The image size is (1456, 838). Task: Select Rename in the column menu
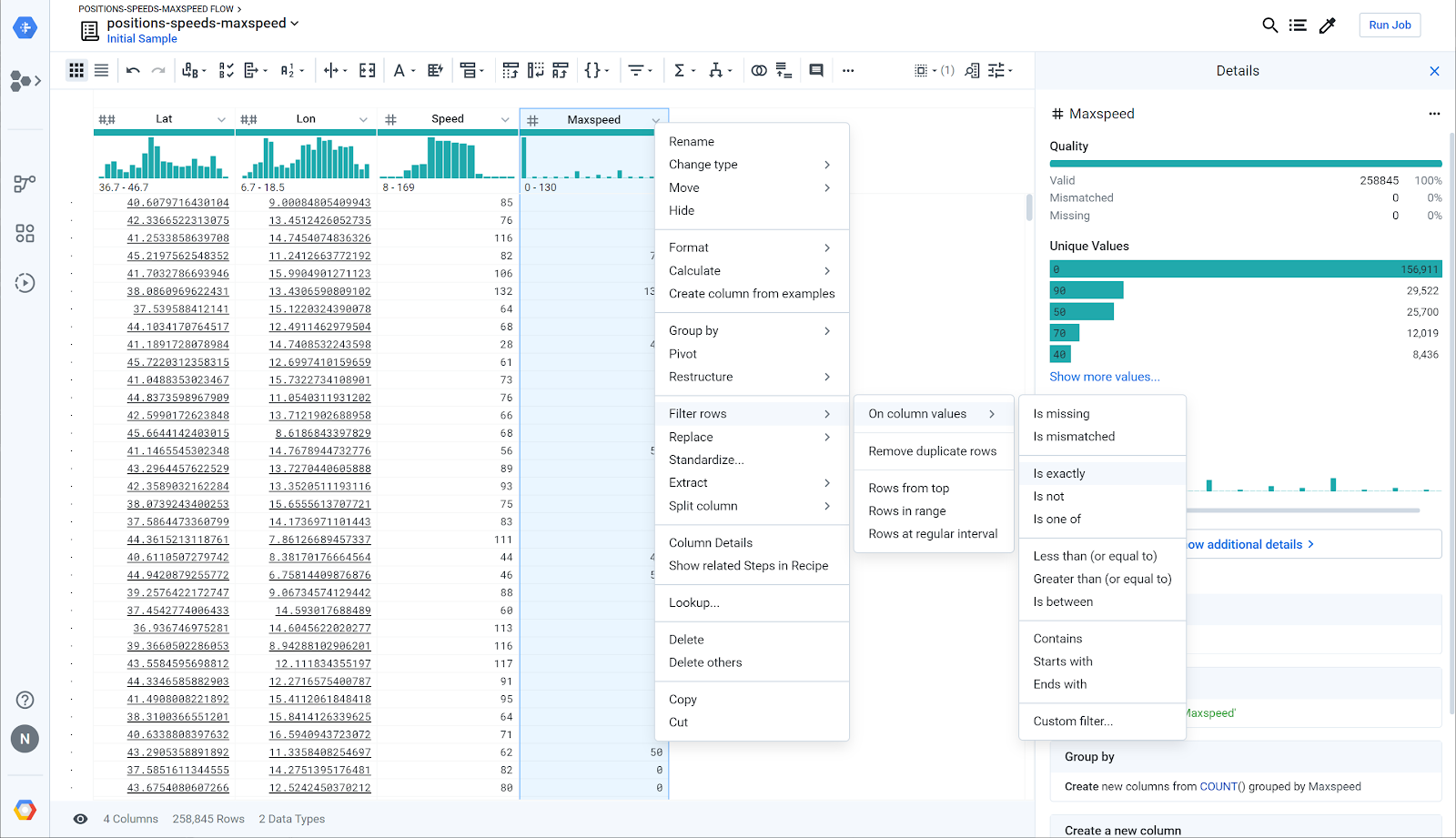point(752,142)
